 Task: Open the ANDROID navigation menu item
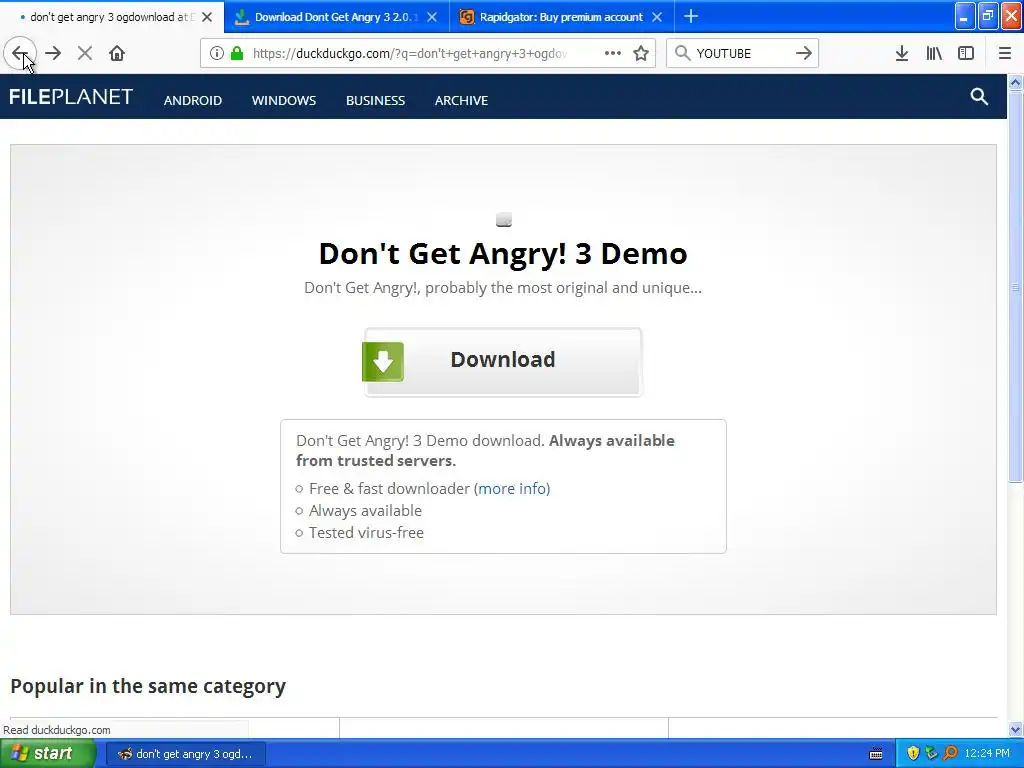[x=193, y=101]
